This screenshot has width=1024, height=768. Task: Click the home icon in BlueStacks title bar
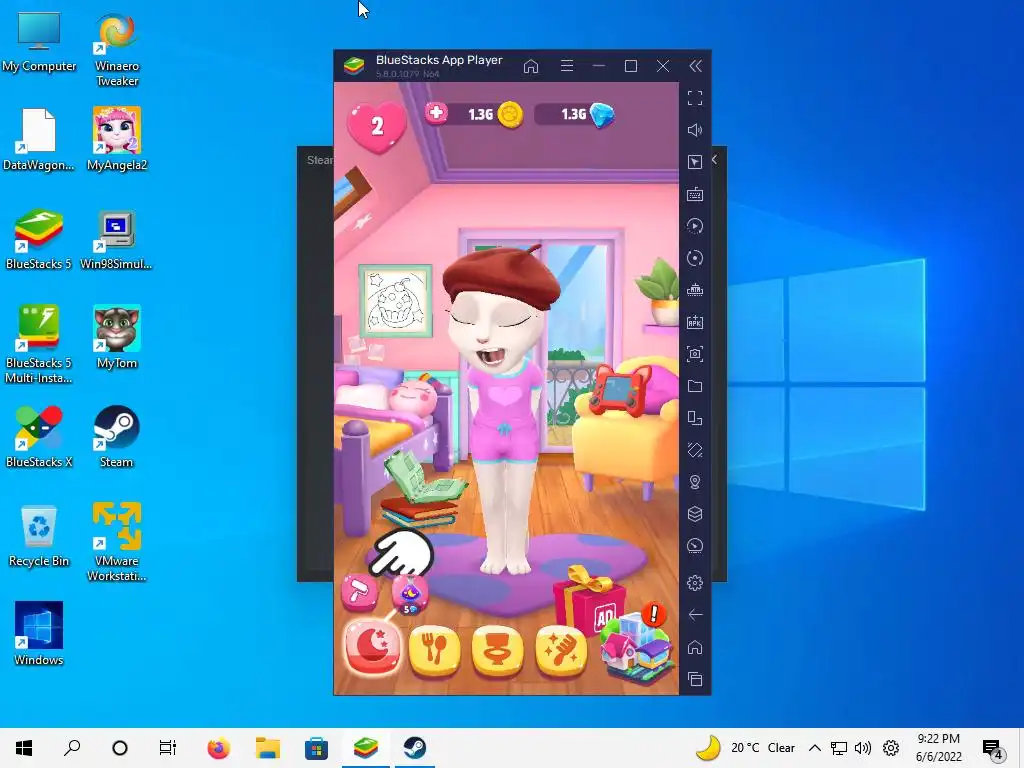tap(531, 66)
